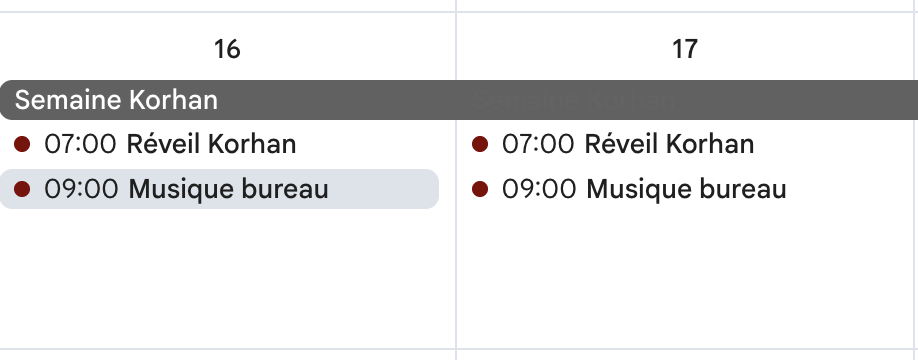Click red dot beside Réveil Korhan on day 16
This screenshot has width=918, height=360.
click(x=22, y=144)
